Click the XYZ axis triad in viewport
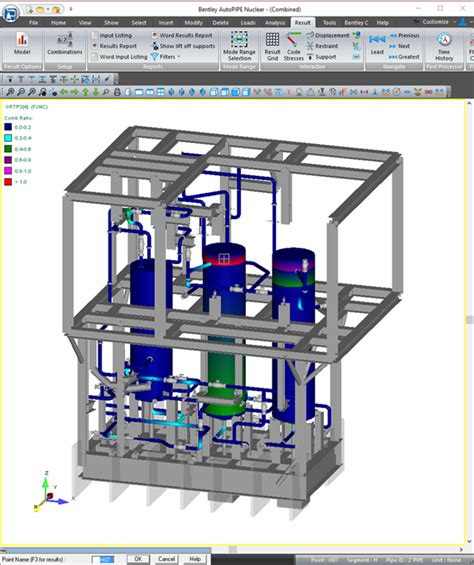 pyautogui.click(x=53, y=491)
